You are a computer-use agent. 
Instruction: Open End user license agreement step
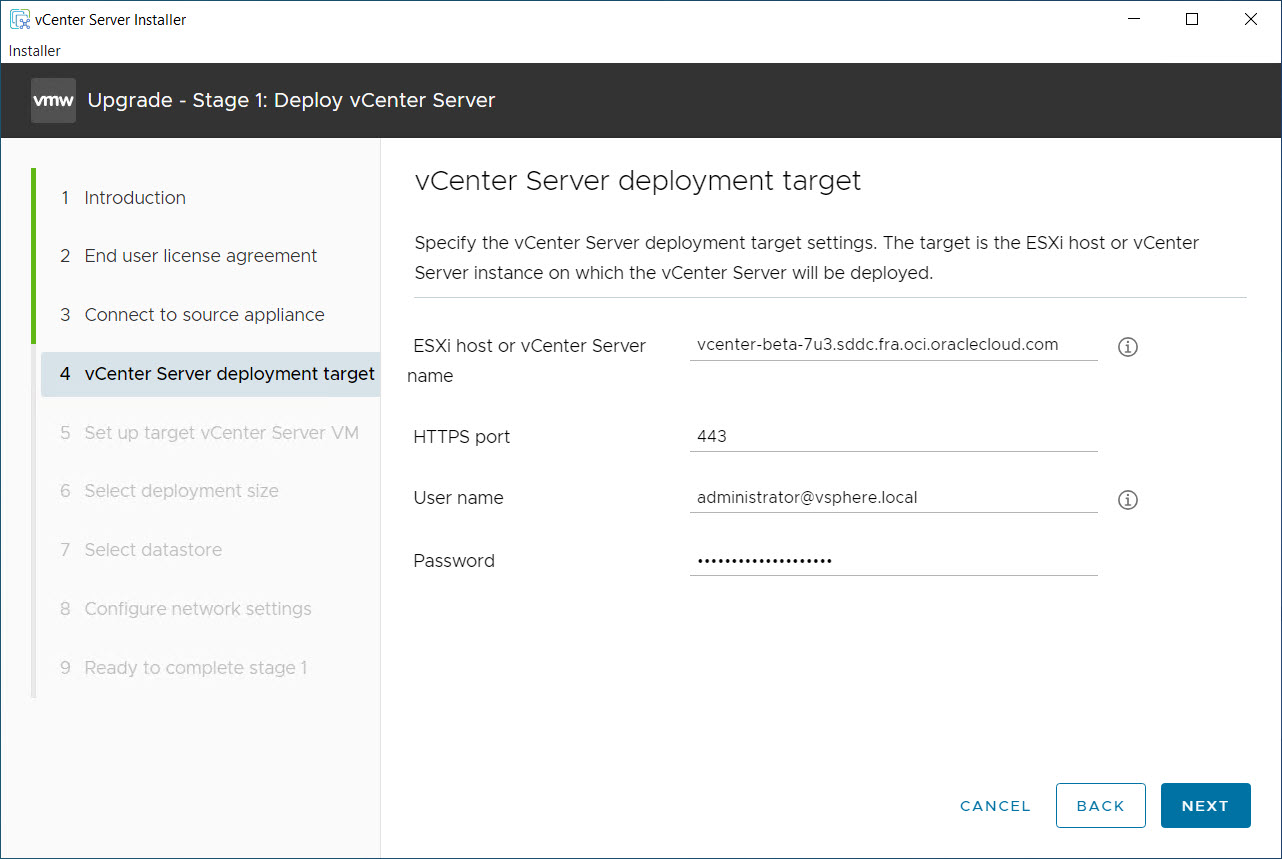click(200, 256)
